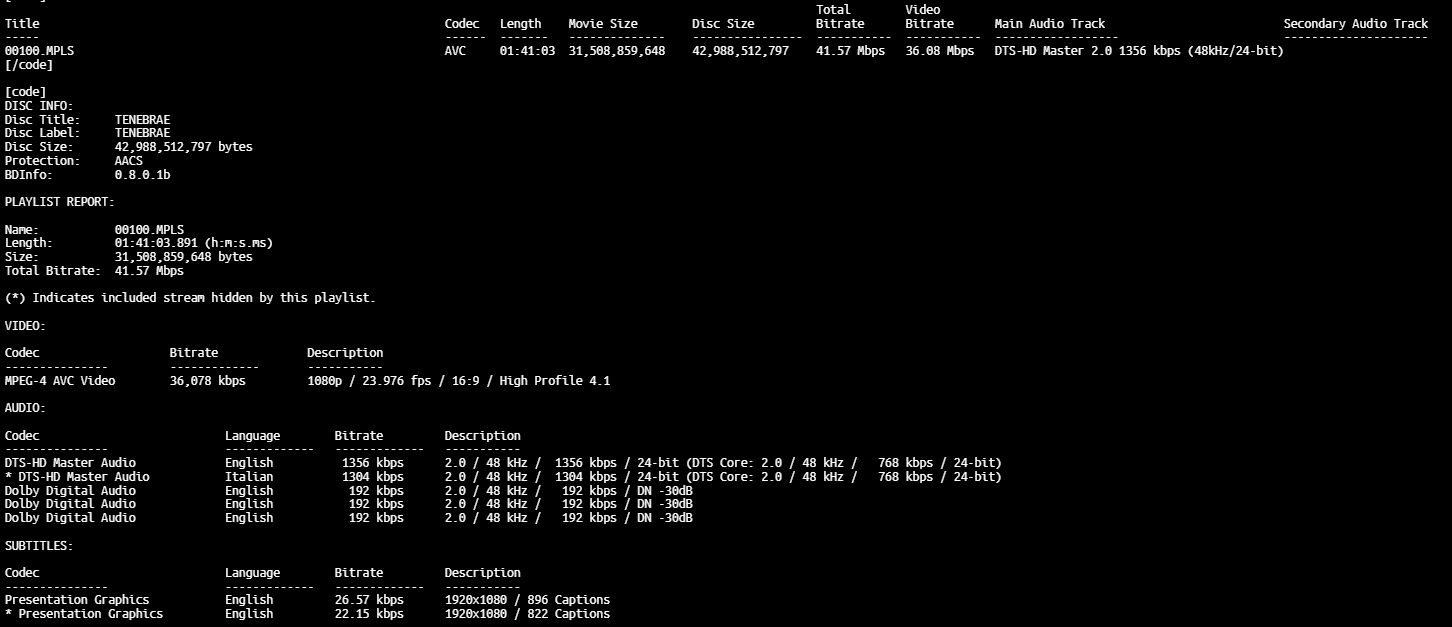Image resolution: width=1452 pixels, height=627 pixels.
Task: Select the 01:41:03 length value in summary row
Action: 527,51
